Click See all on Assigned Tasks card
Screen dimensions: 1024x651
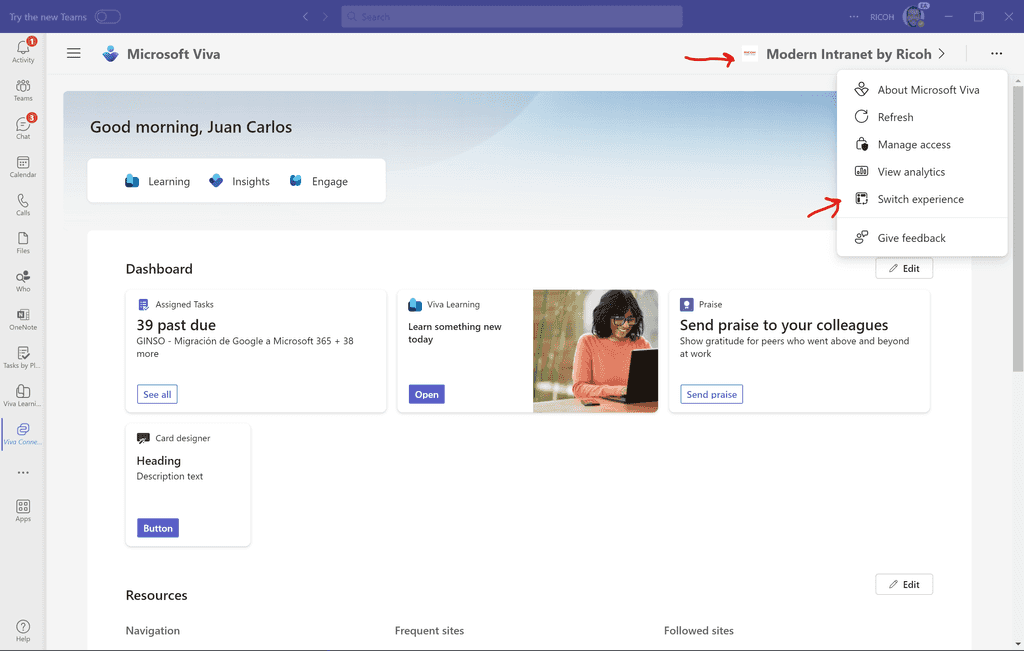157,394
